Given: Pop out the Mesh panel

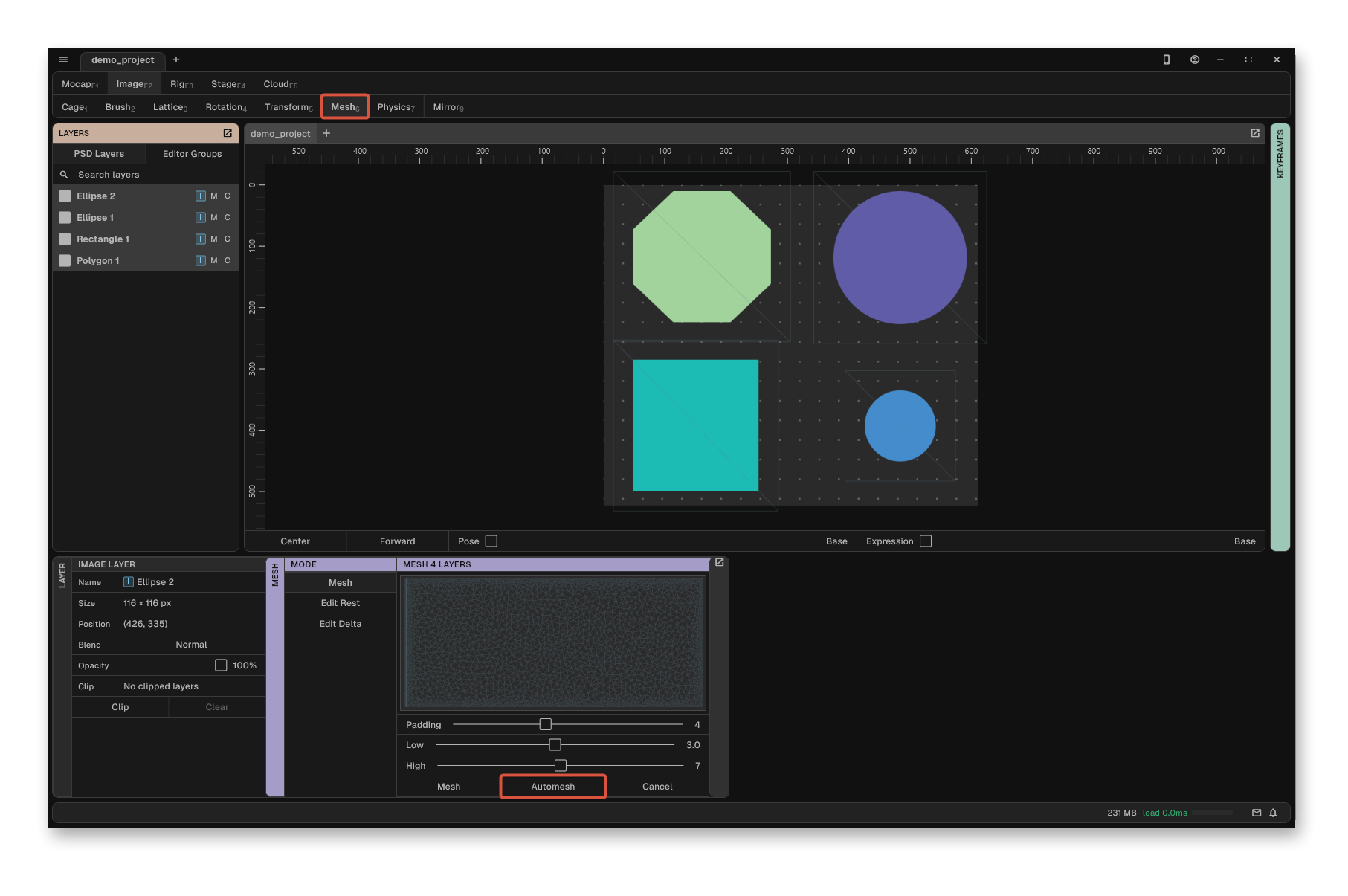Looking at the screenshot, I should click(x=720, y=563).
